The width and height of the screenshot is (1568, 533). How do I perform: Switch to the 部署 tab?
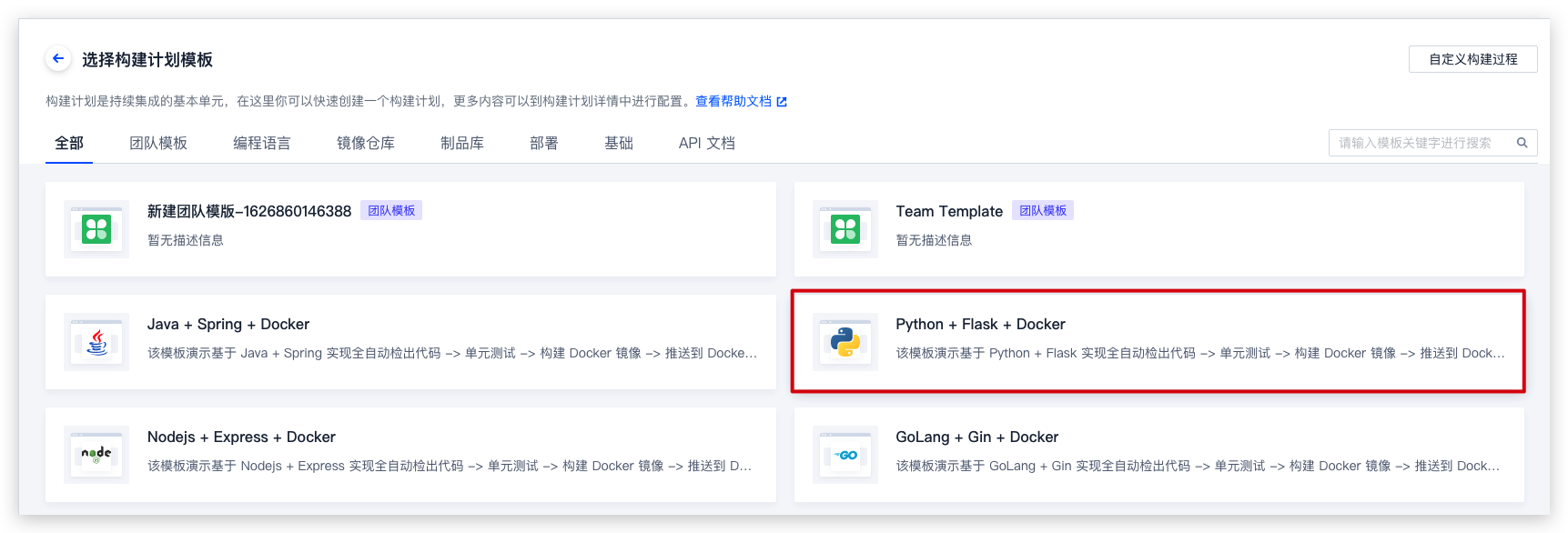(544, 143)
